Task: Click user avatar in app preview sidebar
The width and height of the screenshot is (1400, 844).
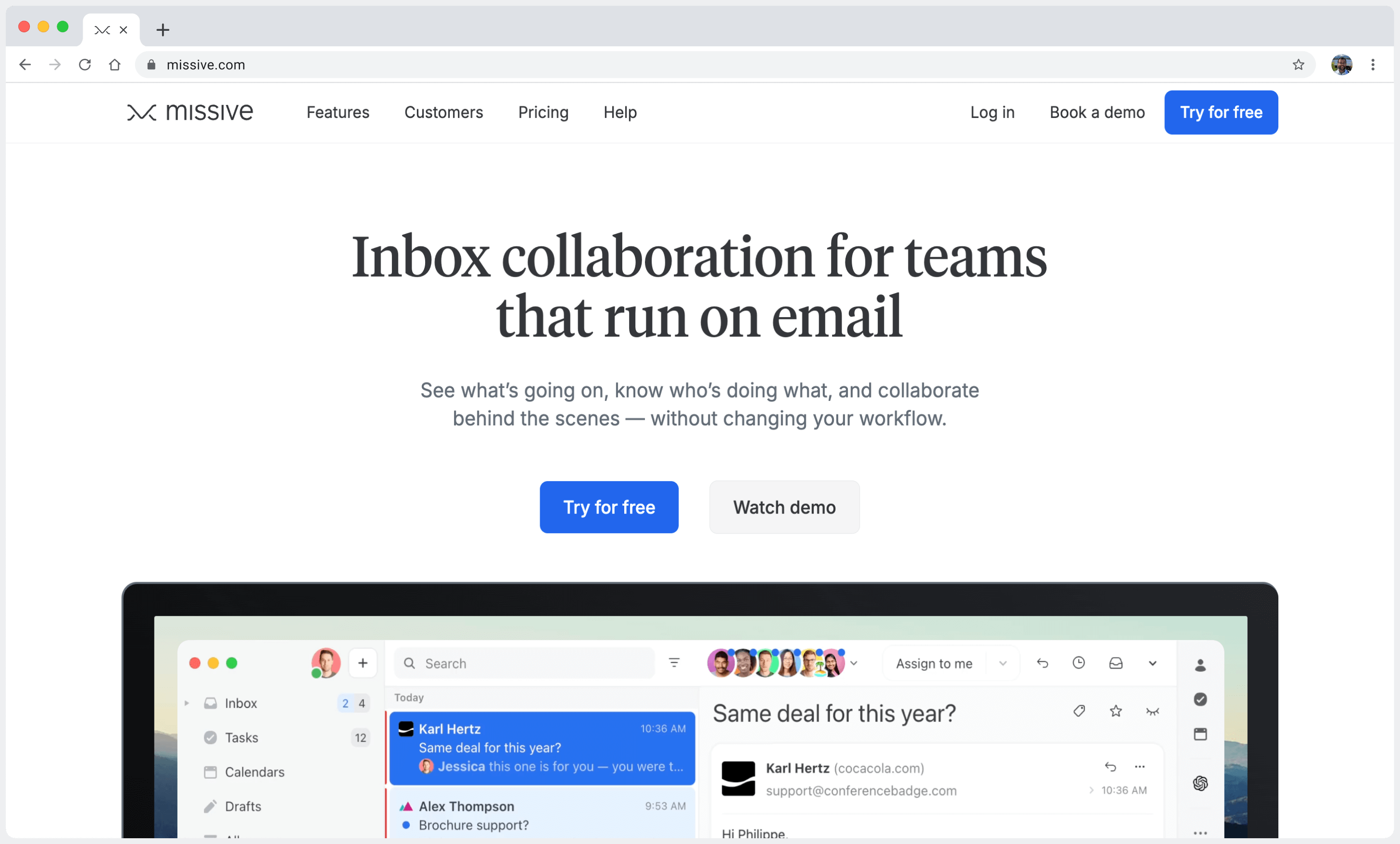Action: pos(326,663)
